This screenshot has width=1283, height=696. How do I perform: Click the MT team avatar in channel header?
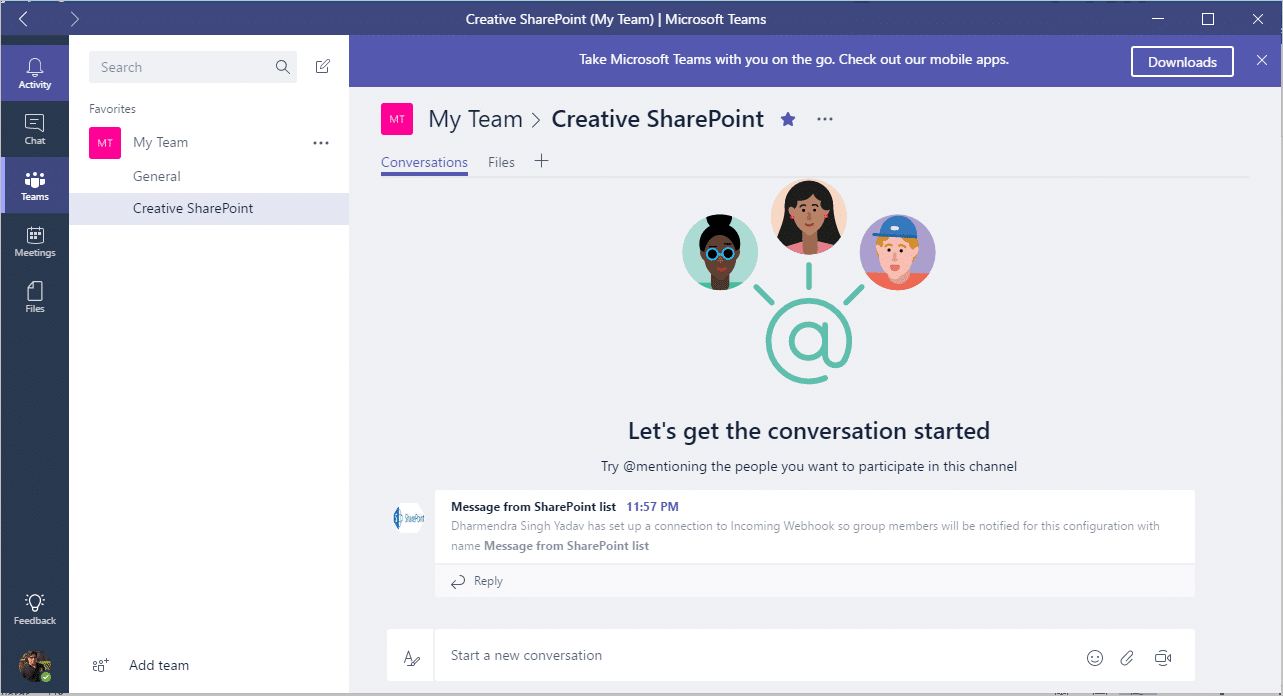[x=397, y=119]
